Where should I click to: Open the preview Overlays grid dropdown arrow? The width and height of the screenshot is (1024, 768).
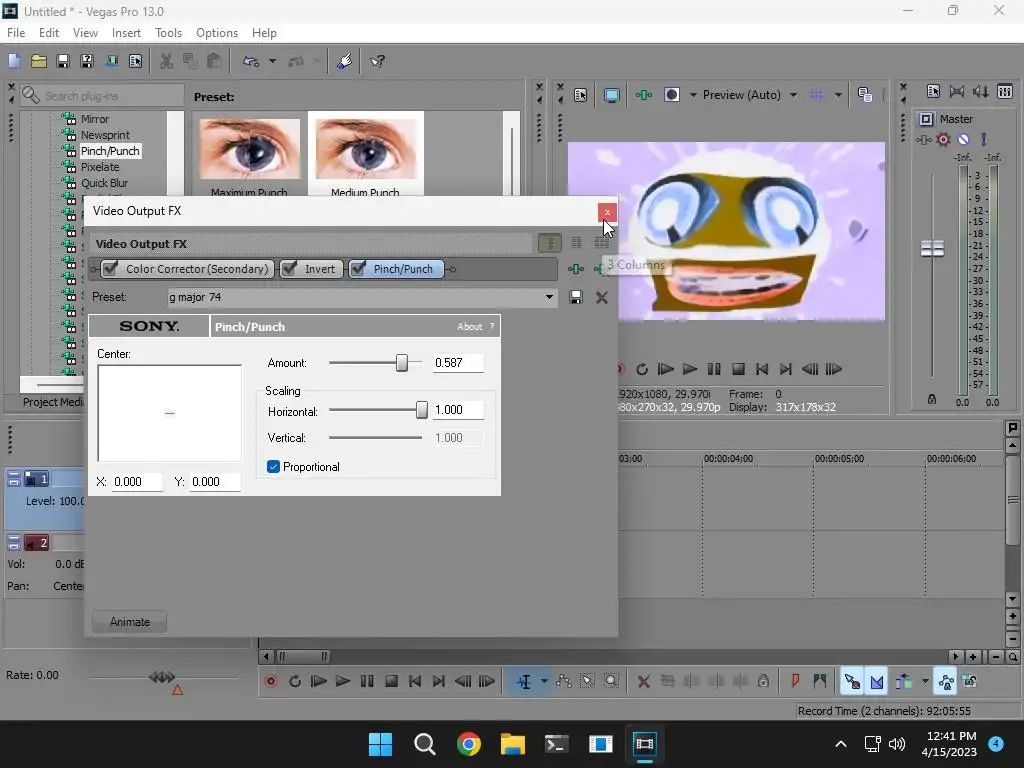(838, 95)
